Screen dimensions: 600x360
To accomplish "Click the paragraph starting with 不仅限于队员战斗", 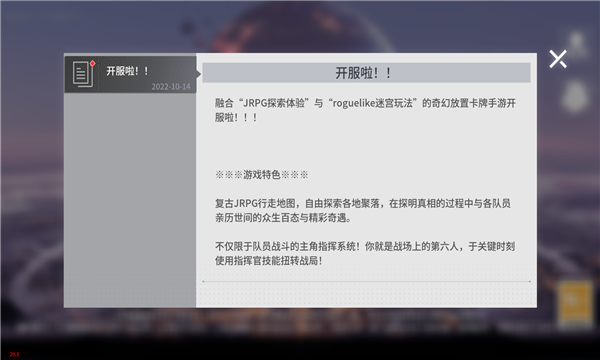I will (x=365, y=254).
